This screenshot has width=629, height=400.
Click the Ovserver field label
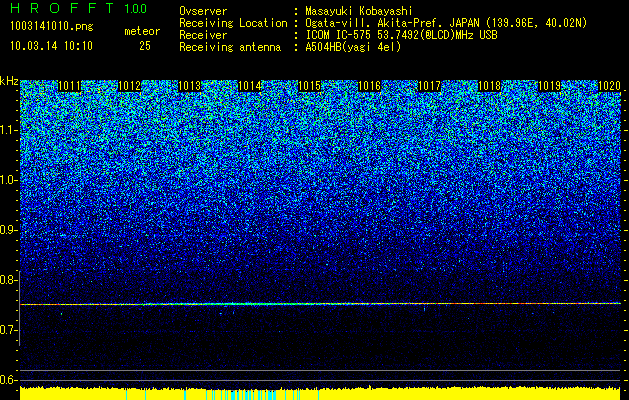[203, 11]
